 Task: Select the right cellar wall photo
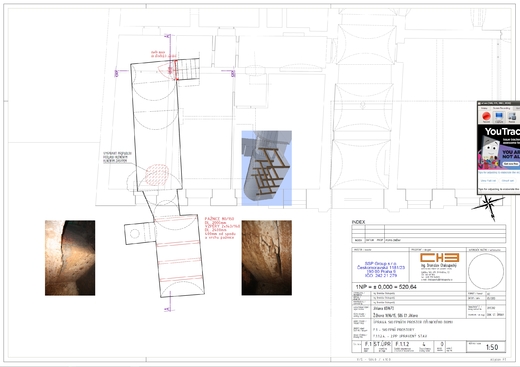(x=267, y=258)
